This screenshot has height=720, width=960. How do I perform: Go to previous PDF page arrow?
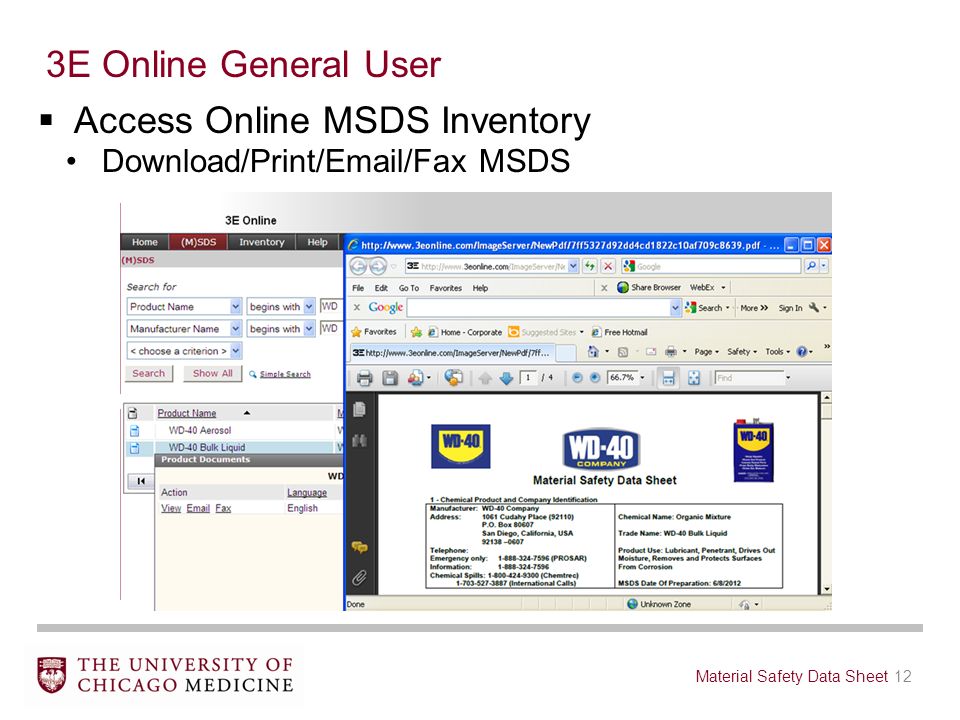(x=485, y=378)
